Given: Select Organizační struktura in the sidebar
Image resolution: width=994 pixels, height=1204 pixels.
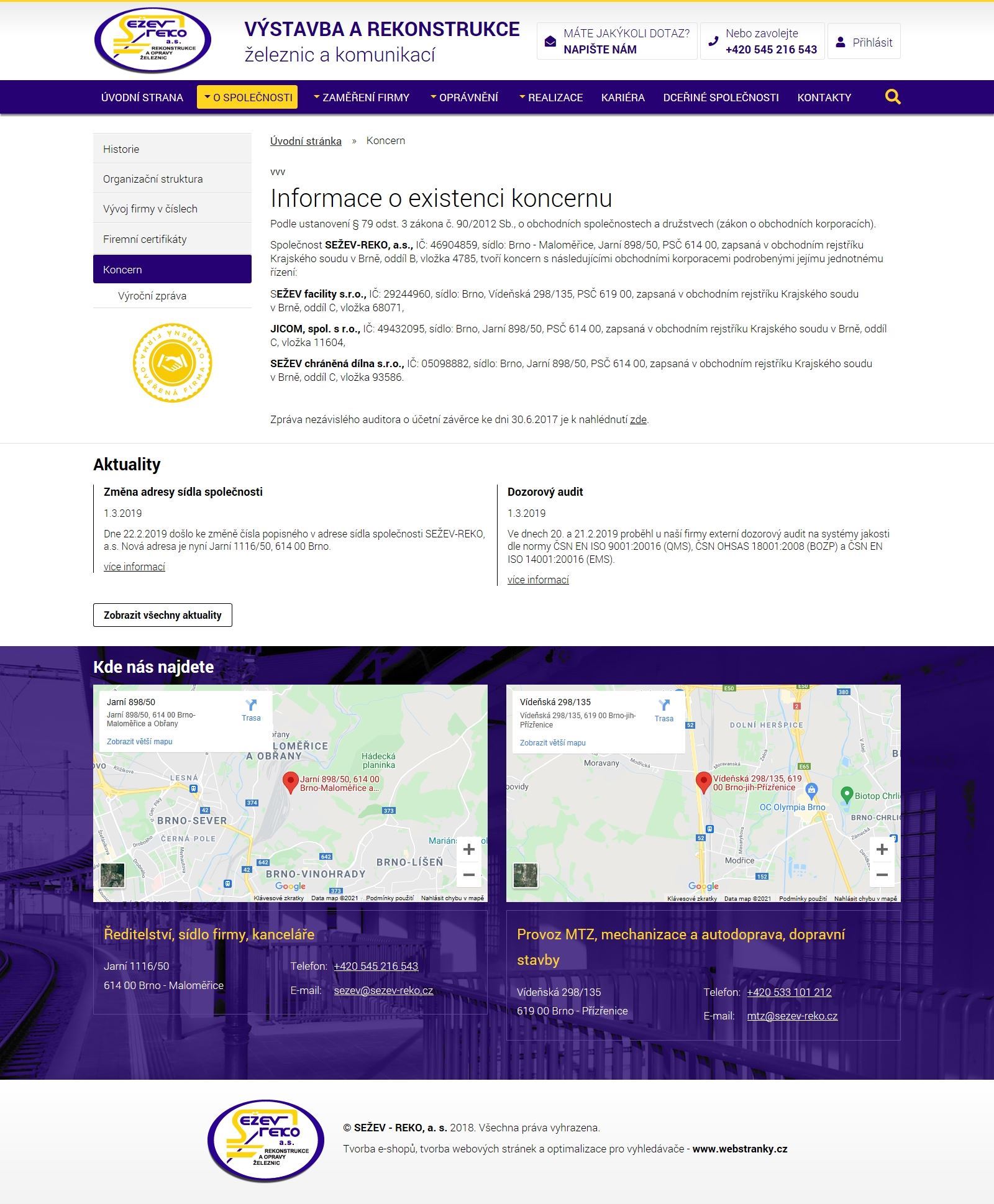Looking at the screenshot, I should click(172, 178).
